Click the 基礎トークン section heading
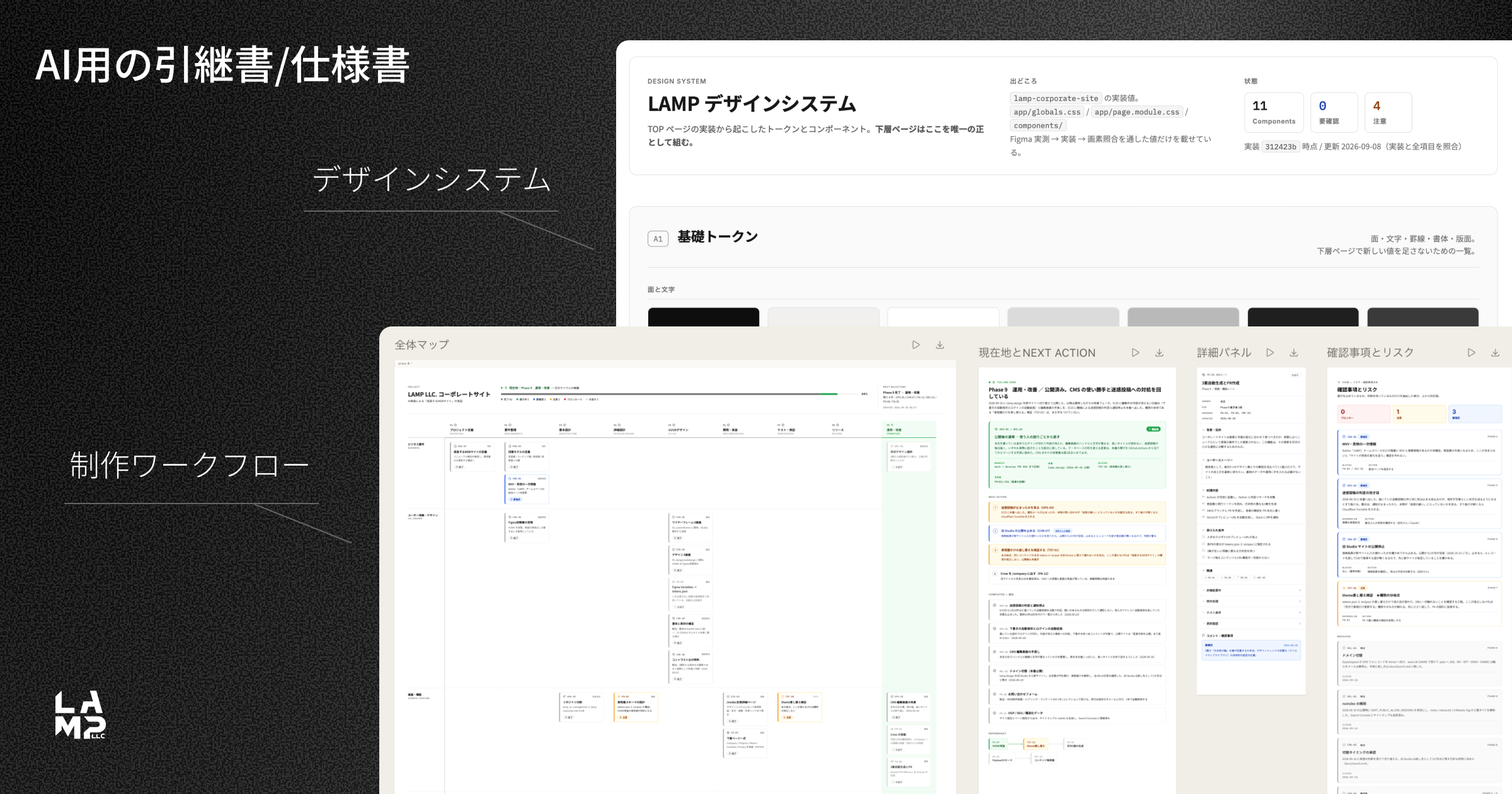The height and width of the screenshot is (794, 1512). click(x=718, y=237)
